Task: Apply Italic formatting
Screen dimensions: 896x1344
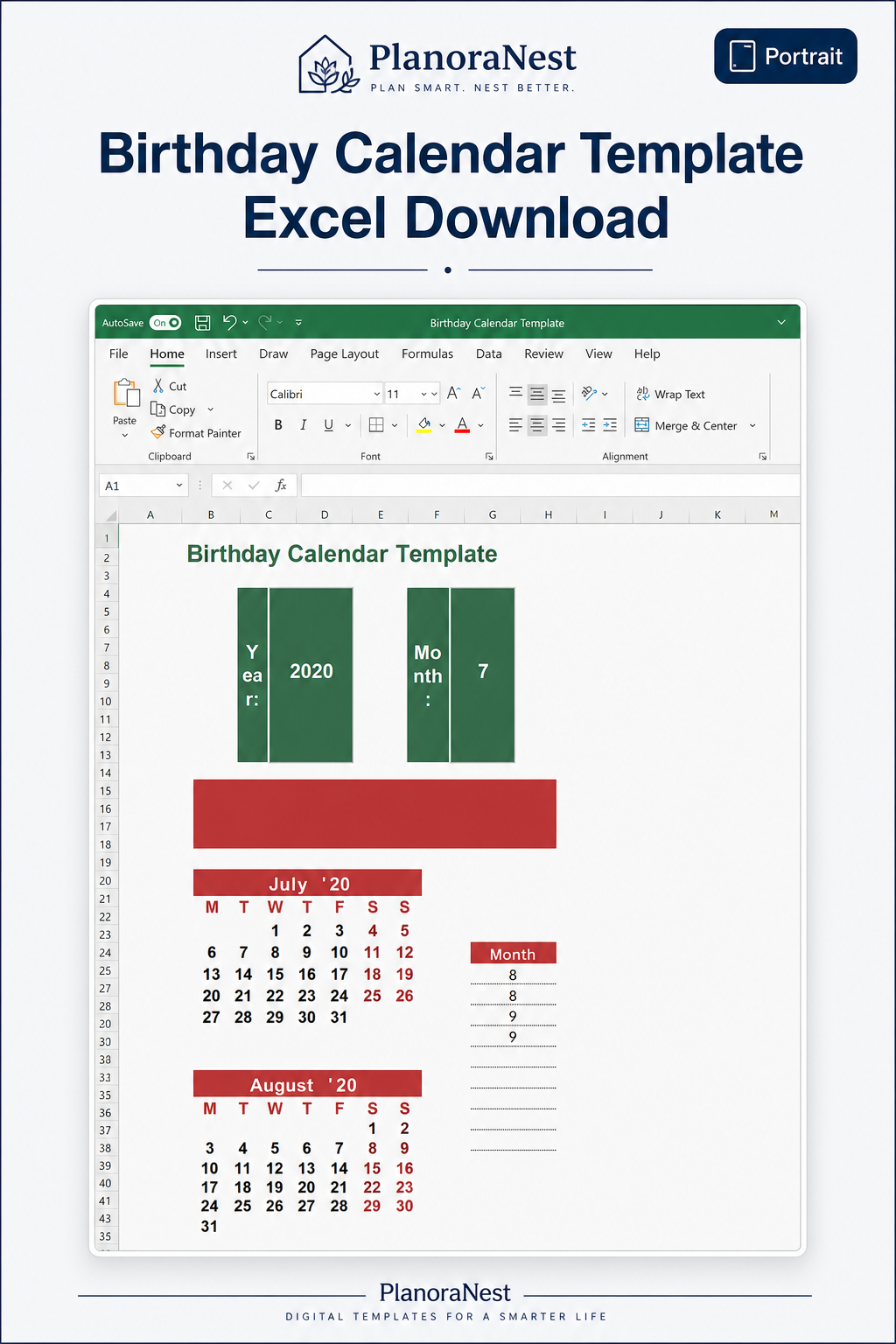Action: 303,425
